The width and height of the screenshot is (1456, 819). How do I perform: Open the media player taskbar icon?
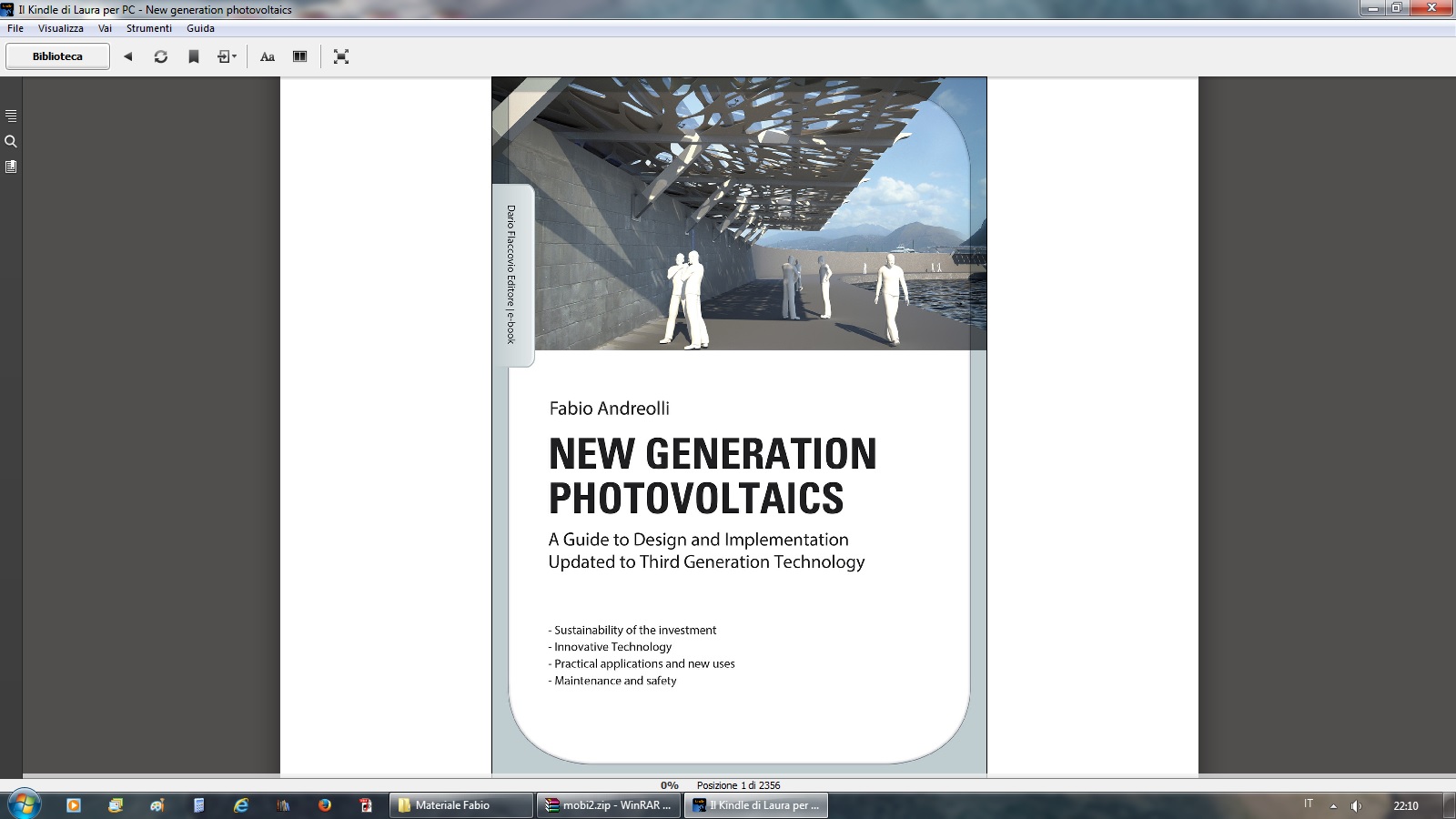pyautogui.click(x=74, y=805)
